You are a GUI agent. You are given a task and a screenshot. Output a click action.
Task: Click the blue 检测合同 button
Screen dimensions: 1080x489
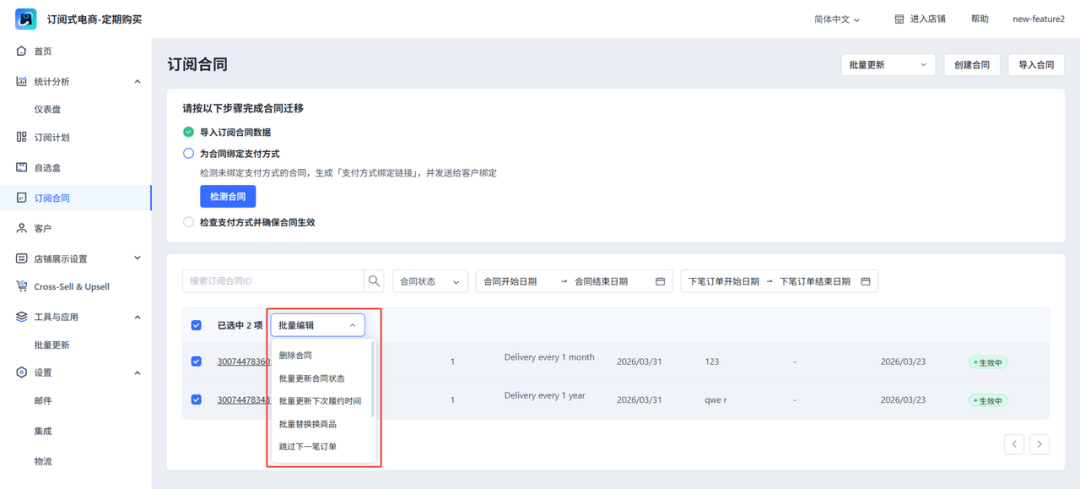coord(228,196)
